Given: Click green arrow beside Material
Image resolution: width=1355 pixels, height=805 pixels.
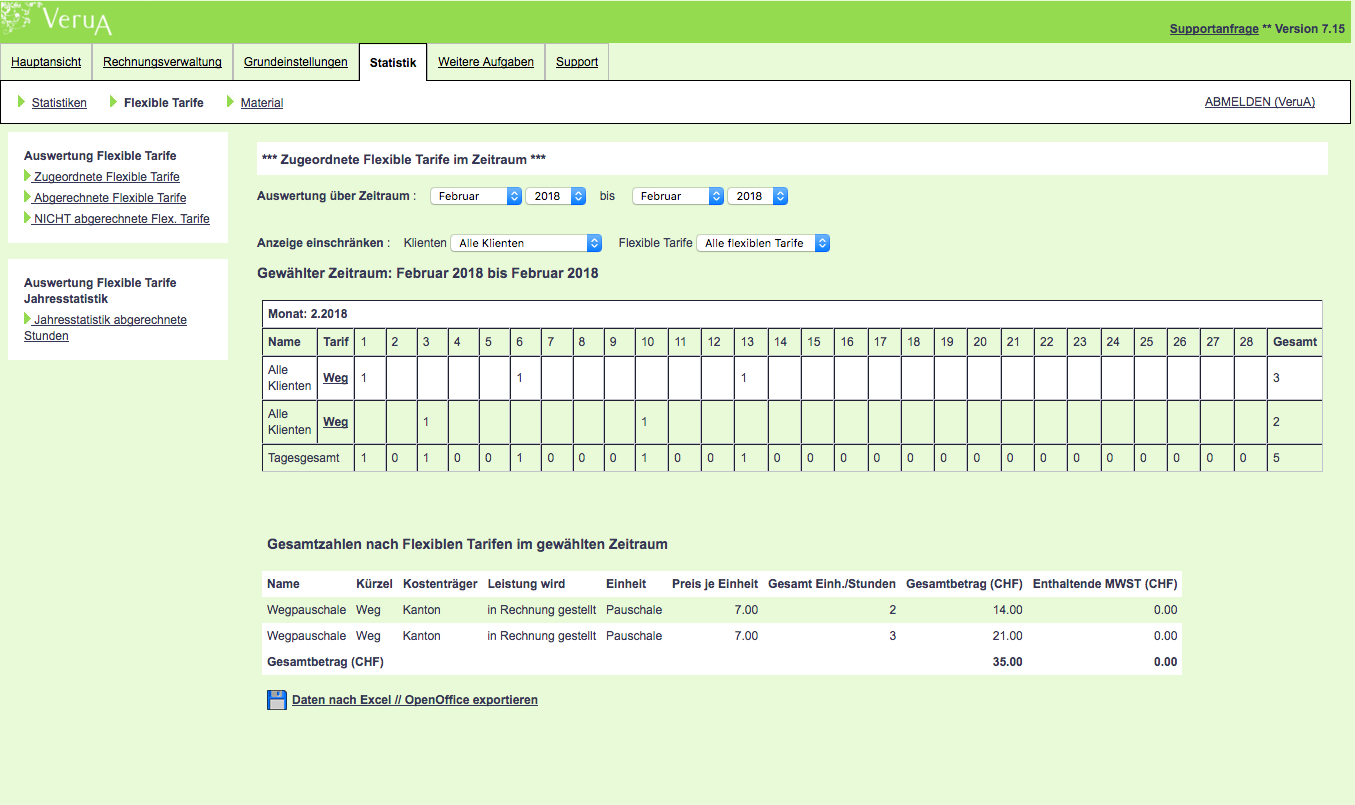Looking at the screenshot, I should (231, 102).
